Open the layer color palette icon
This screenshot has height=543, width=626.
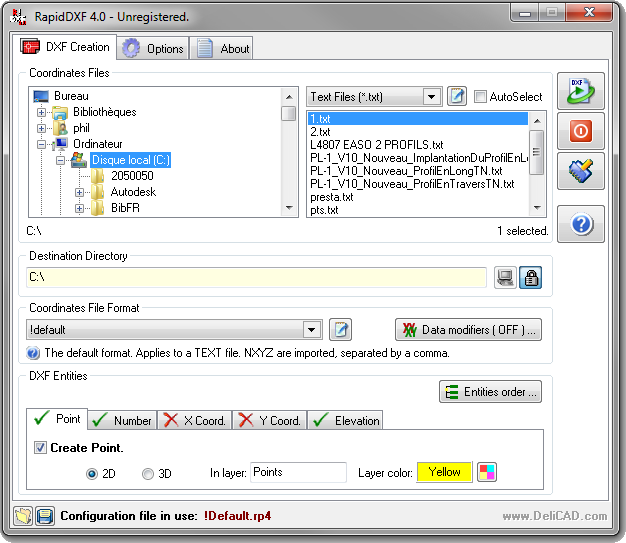487,472
